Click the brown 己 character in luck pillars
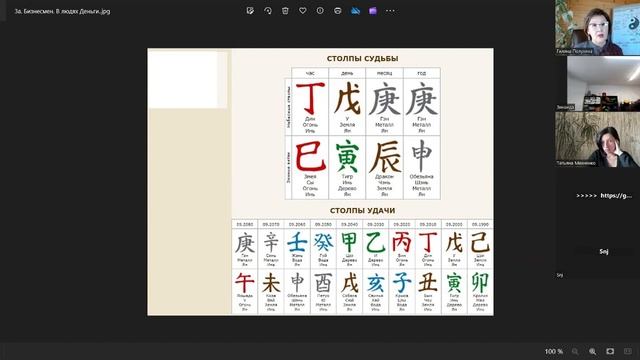Viewport: 640px width, 360px height. tap(480, 242)
